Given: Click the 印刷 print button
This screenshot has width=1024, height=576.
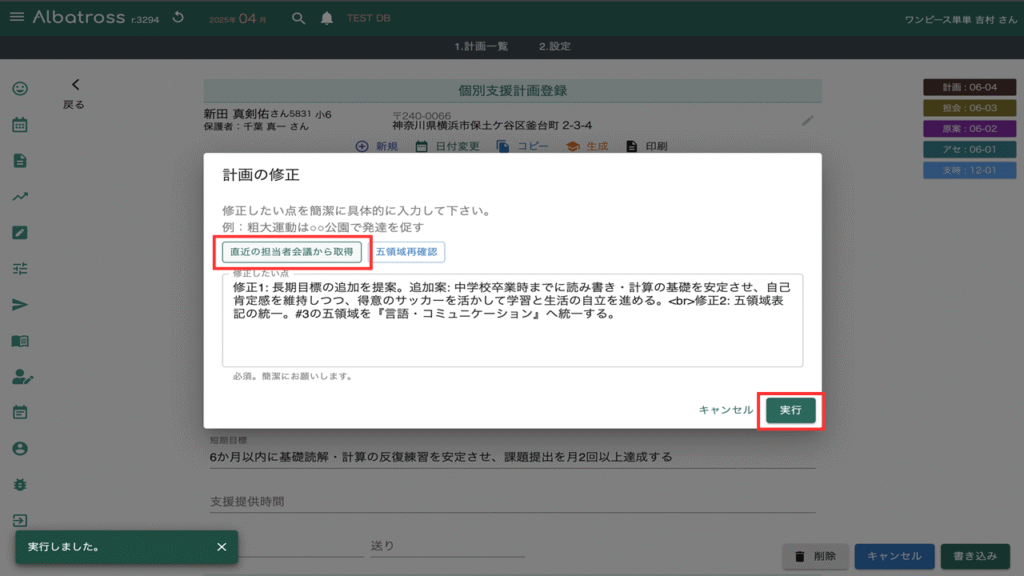Looking at the screenshot, I should click(647, 146).
